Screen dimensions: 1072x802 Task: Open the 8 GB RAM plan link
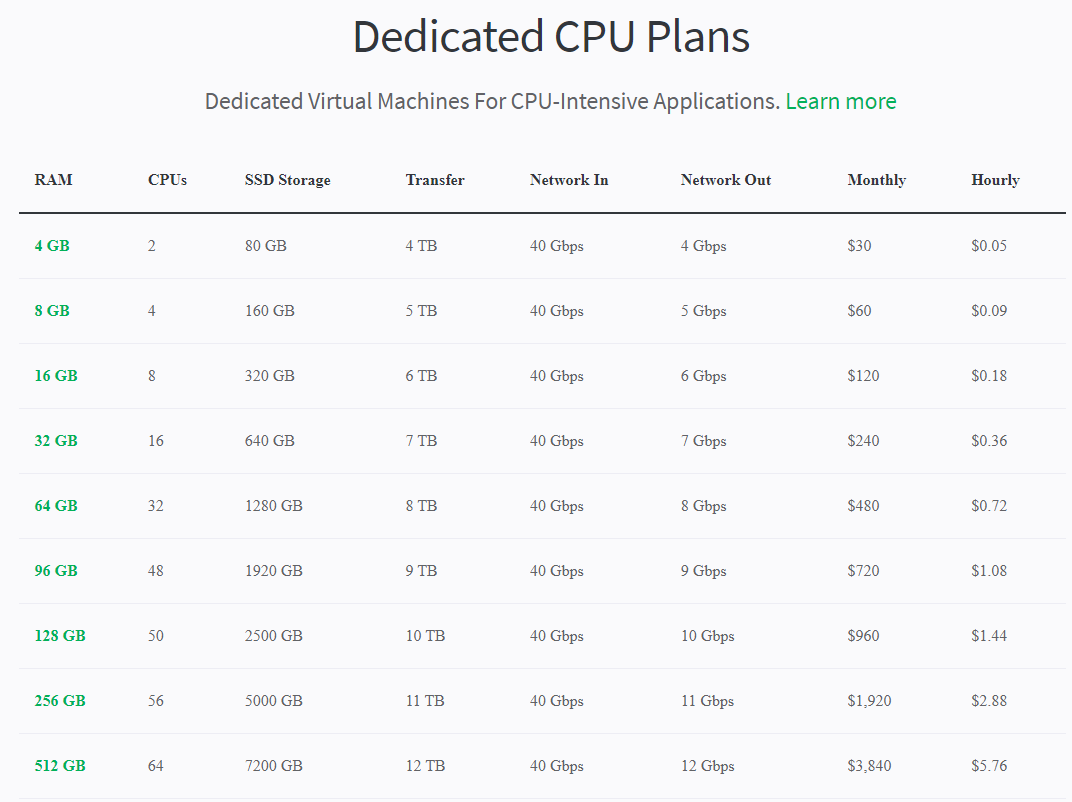52,311
